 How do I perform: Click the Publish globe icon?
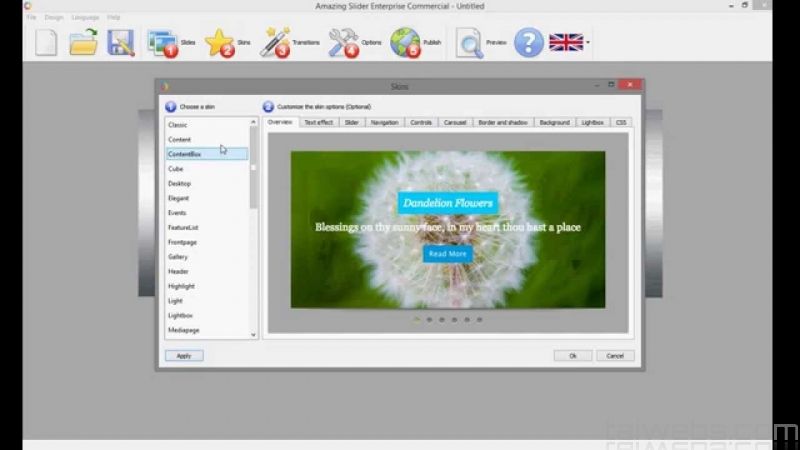coord(406,42)
